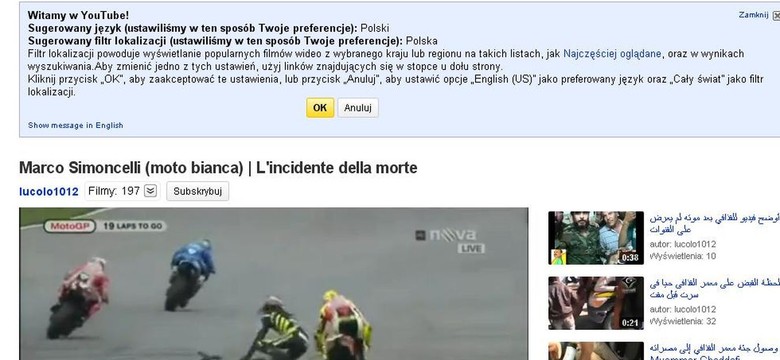This screenshot has height=360, width=780.
Task: Accept settings with the OK button
Action: 320,108
